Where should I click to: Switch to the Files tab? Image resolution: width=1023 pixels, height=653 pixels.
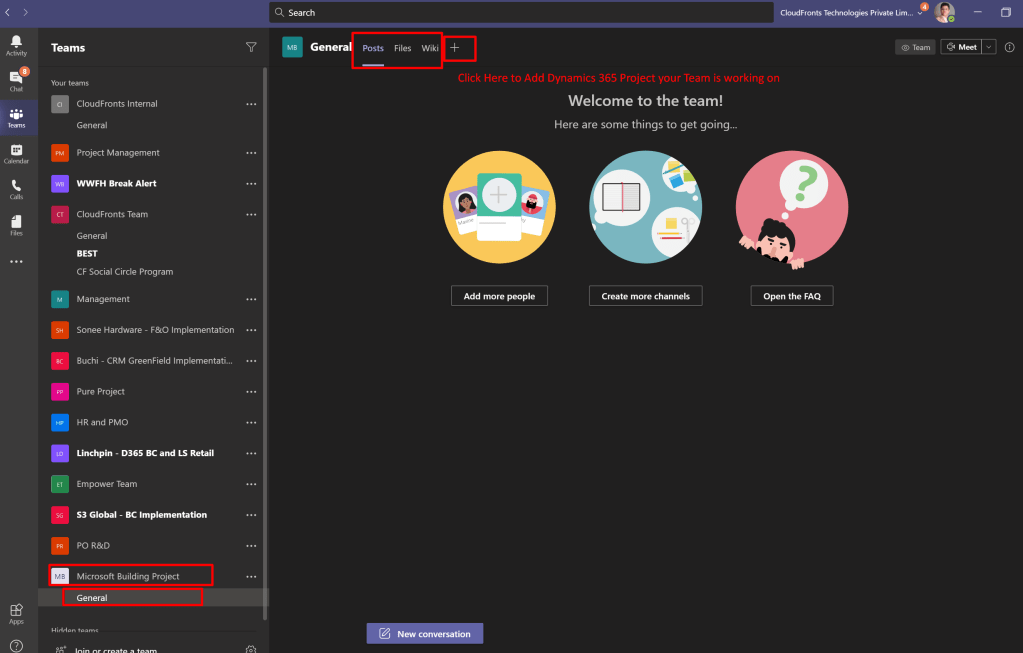402,48
